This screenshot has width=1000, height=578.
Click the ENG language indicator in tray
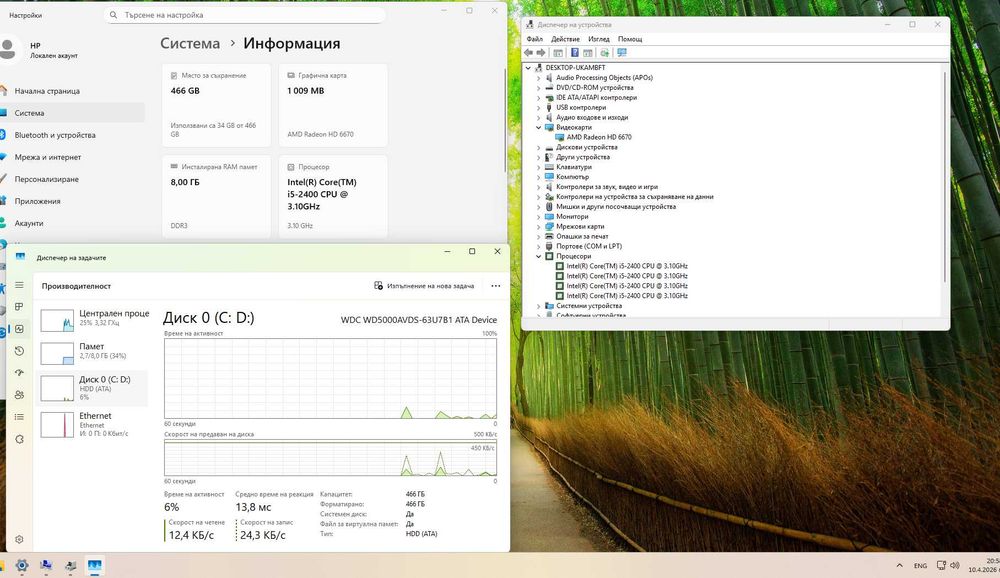click(920, 566)
